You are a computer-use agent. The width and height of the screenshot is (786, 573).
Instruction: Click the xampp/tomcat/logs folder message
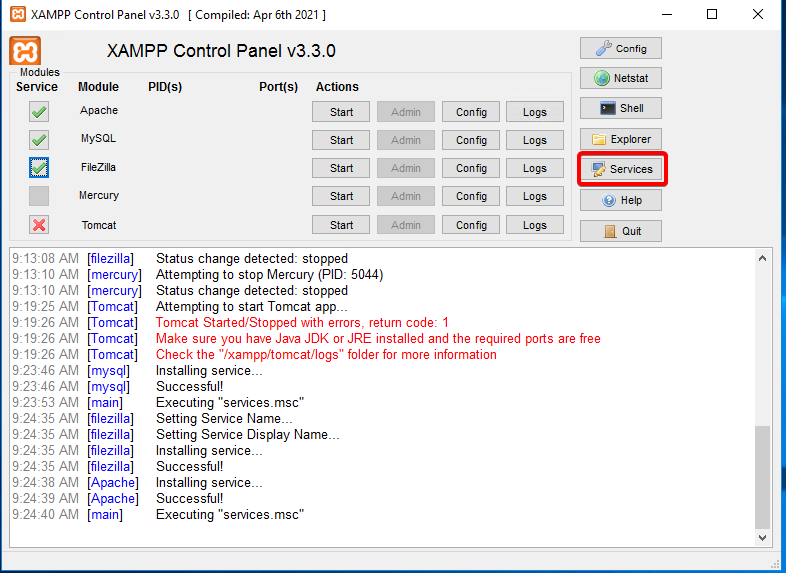pos(326,354)
